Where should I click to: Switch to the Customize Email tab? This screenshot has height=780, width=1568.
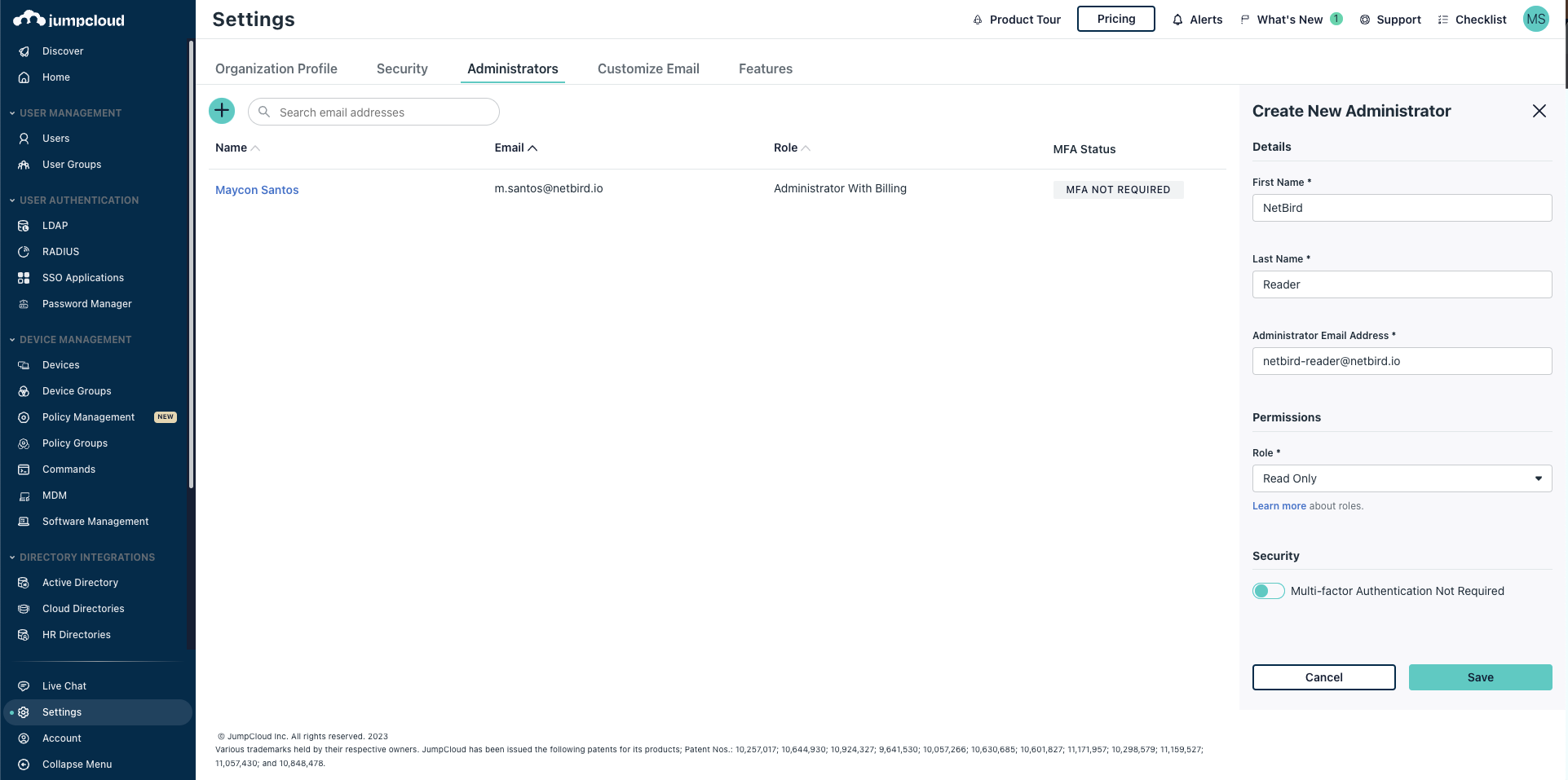[648, 69]
